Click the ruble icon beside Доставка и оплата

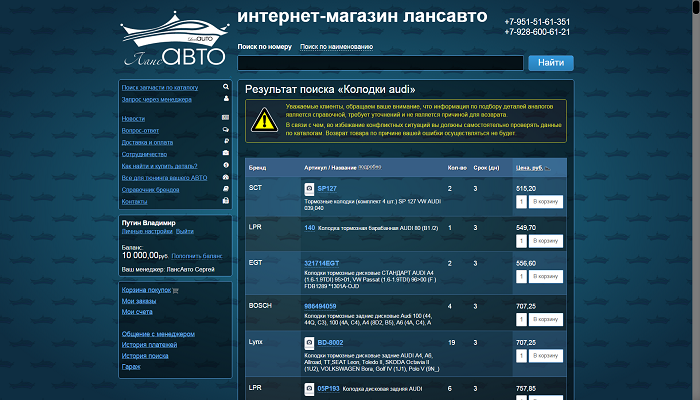click(226, 141)
